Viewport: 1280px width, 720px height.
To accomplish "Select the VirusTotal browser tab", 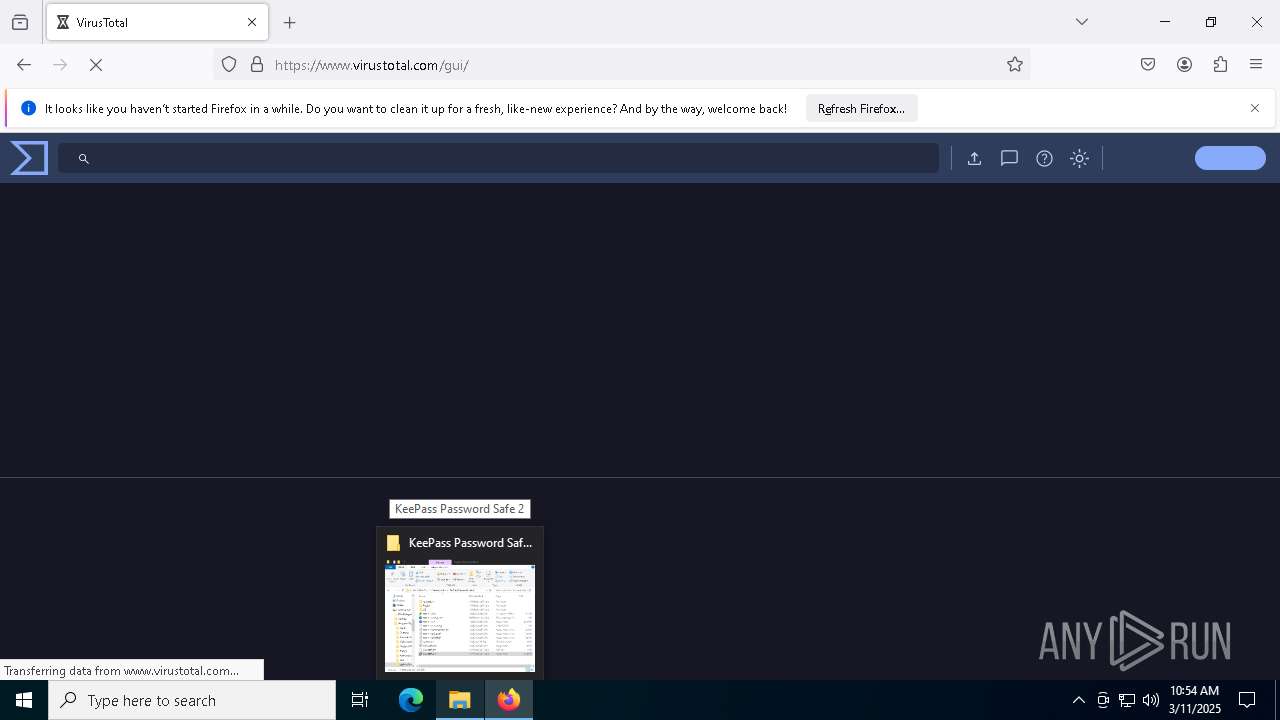I will [x=157, y=22].
